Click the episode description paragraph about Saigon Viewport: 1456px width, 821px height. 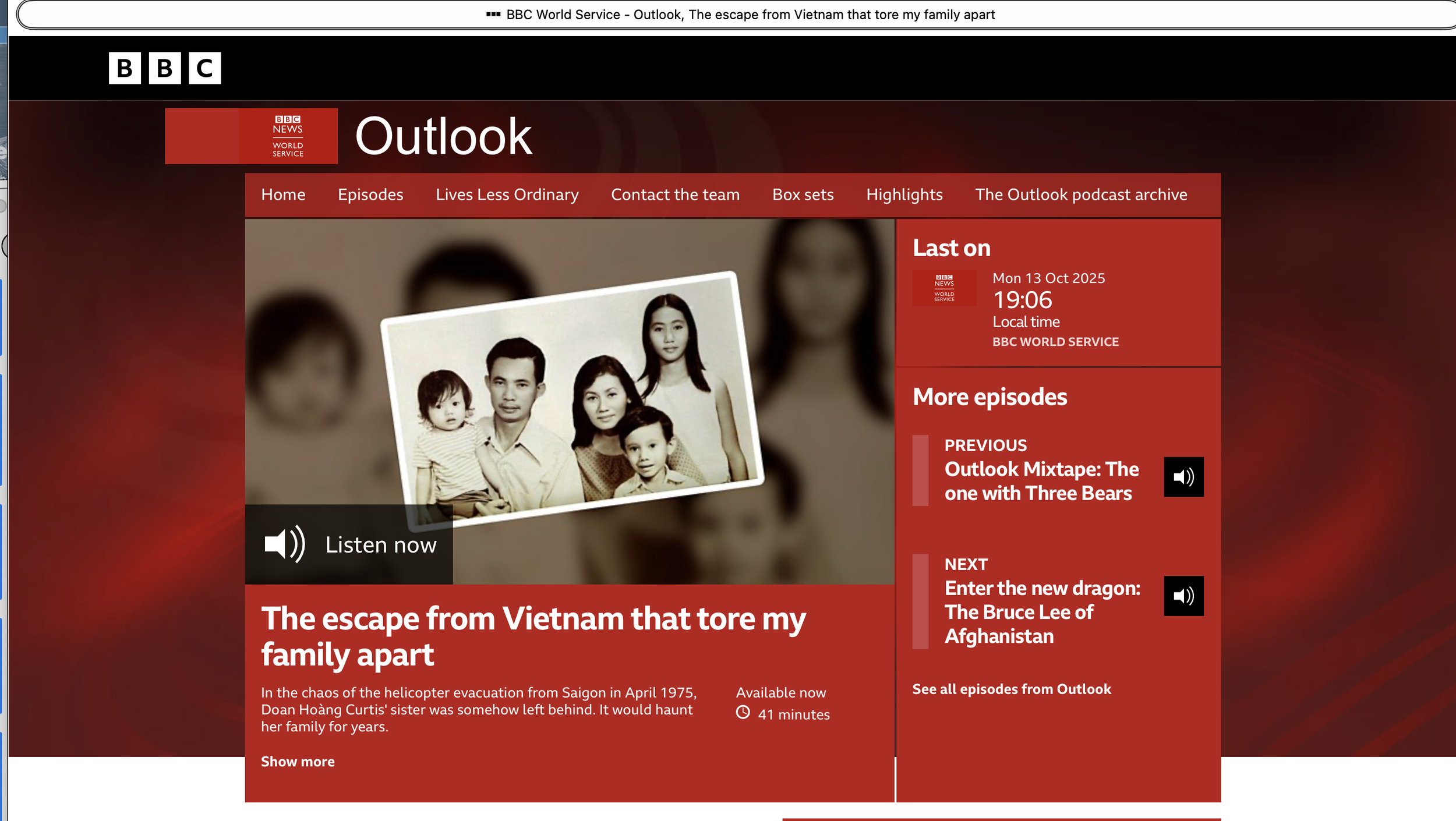click(x=479, y=709)
